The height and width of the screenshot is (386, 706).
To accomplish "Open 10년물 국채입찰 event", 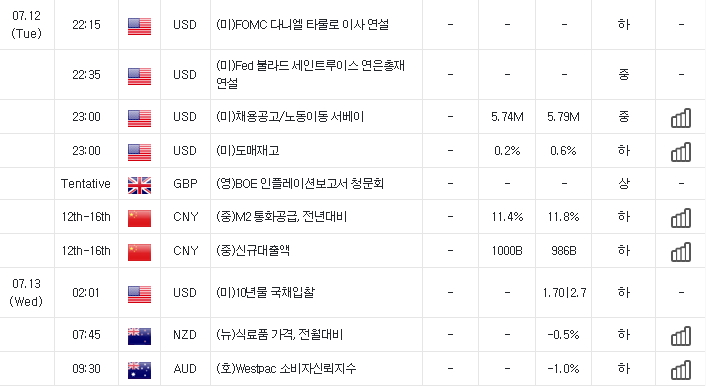I will coord(265,292).
